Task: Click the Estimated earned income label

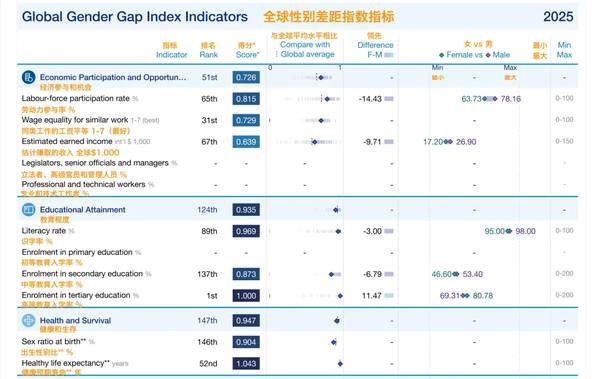Action: point(67,141)
